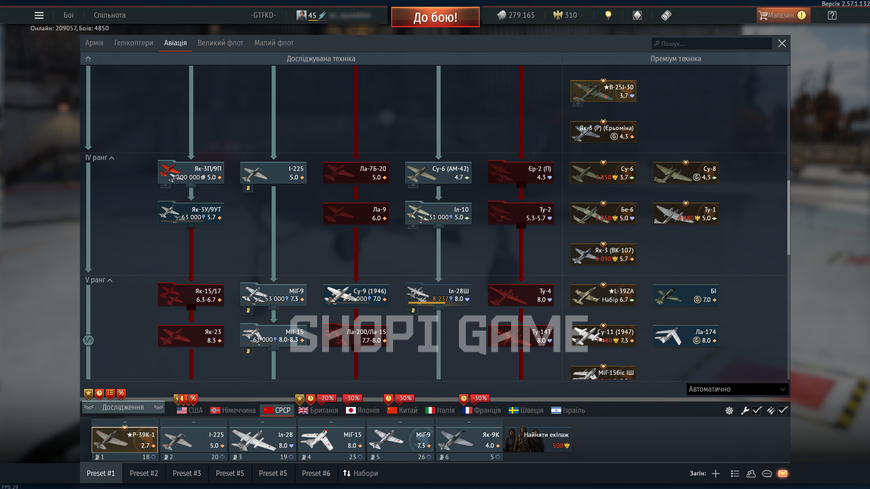Add a squad member with plus icon
Viewport: 870px width, 489px height.
[716, 473]
